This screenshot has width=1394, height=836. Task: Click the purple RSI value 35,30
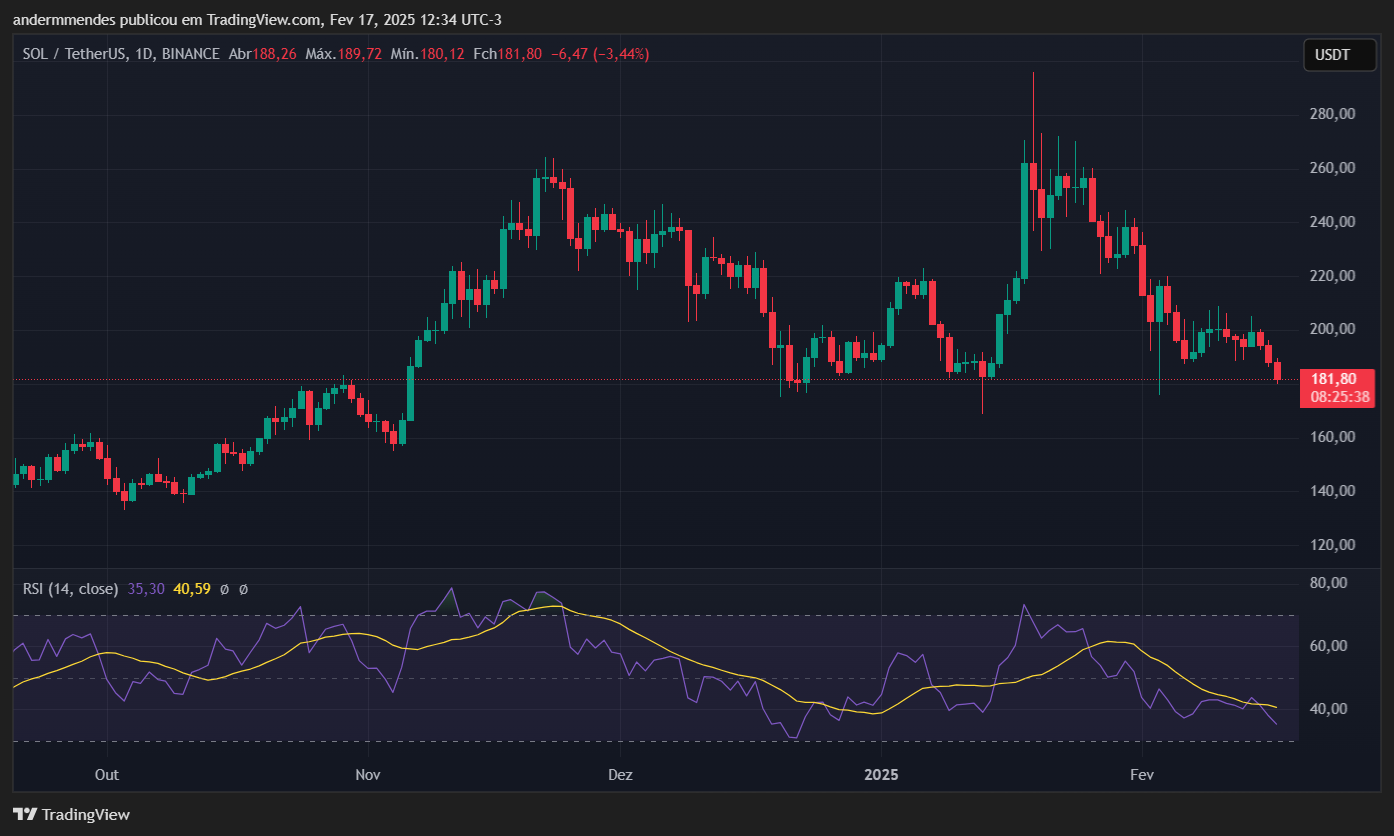click(145, 589)
